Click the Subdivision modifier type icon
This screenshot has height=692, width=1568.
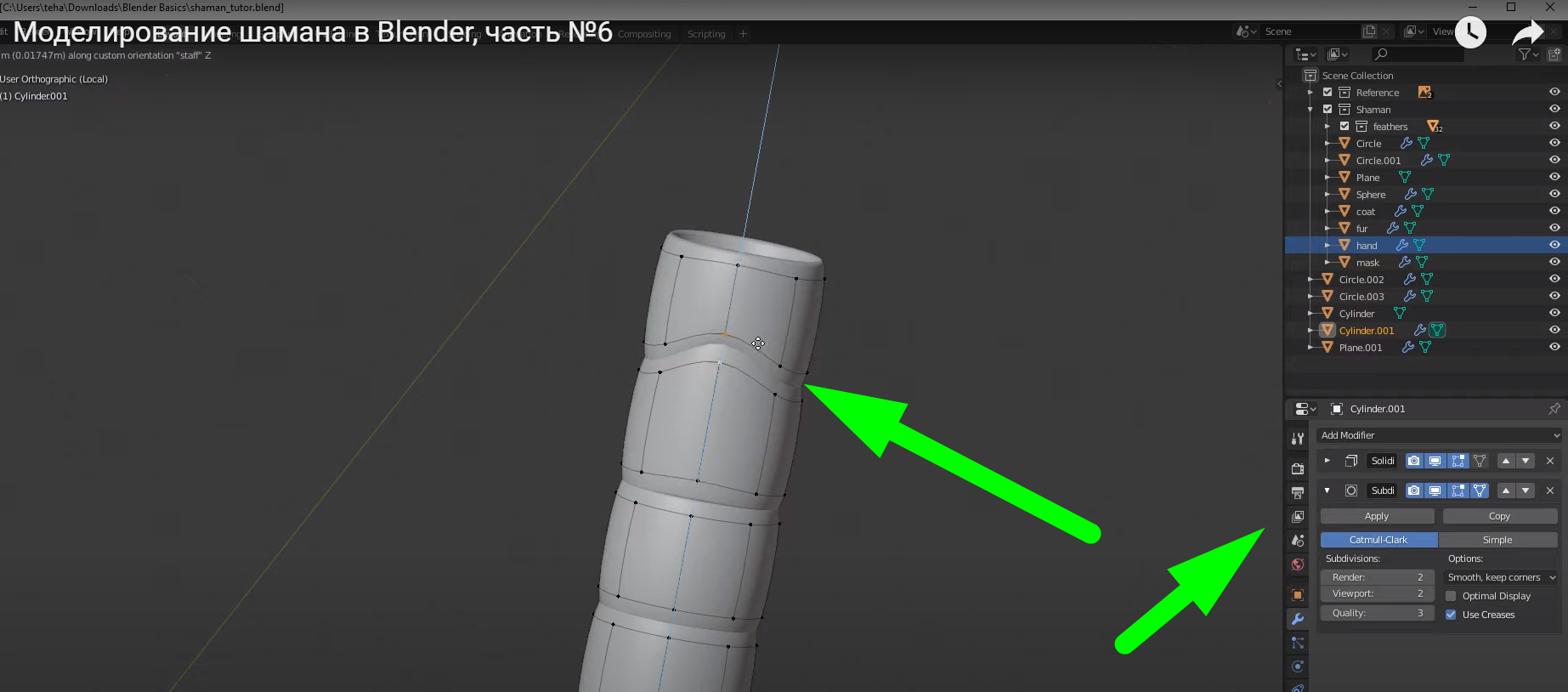coord(1351,491)
